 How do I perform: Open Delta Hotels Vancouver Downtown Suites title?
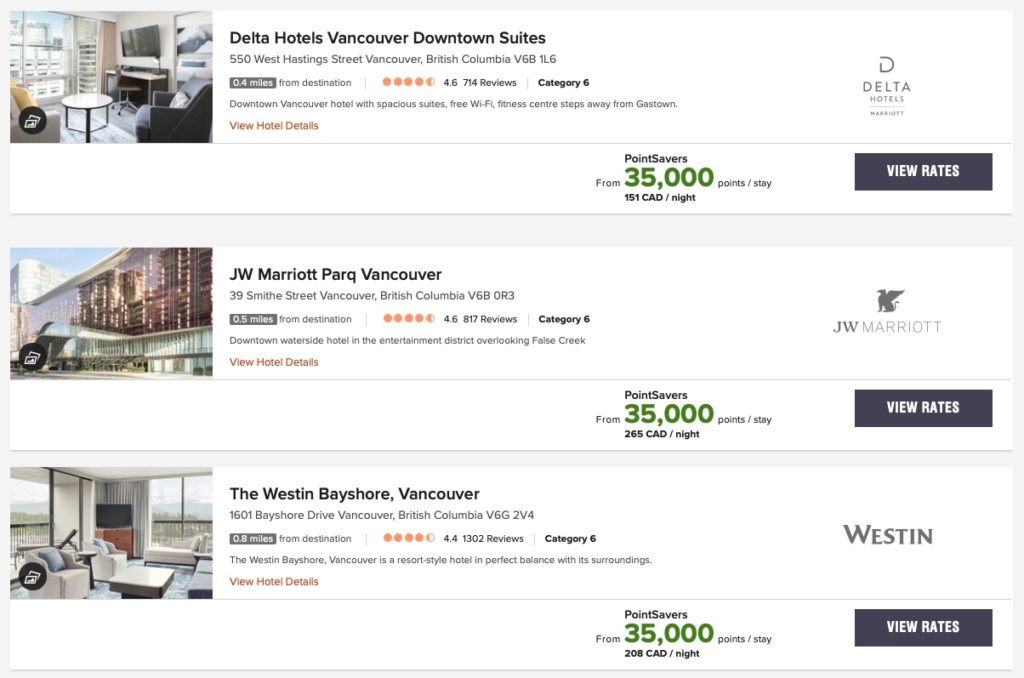[x=387, y=38]
